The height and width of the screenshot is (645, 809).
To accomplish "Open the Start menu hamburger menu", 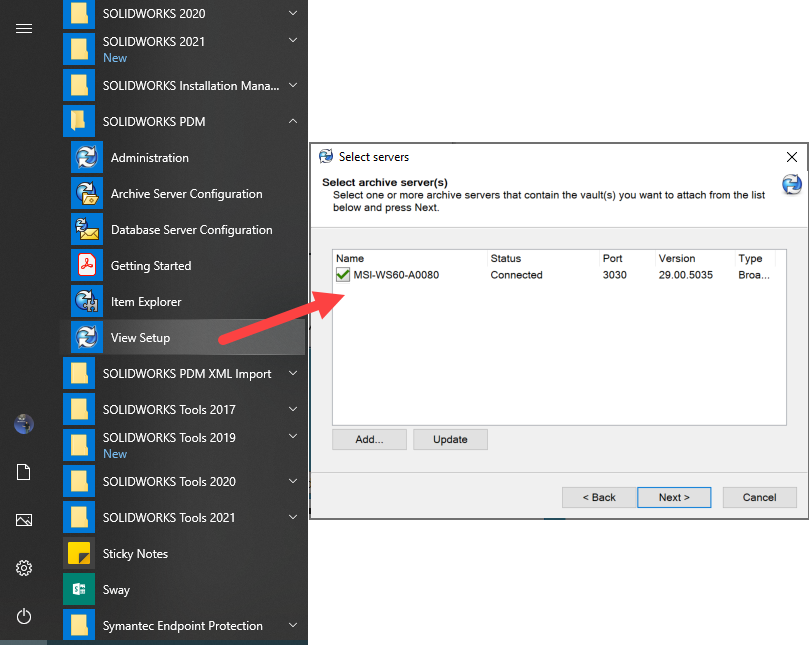I will click(x=24, y=28).
